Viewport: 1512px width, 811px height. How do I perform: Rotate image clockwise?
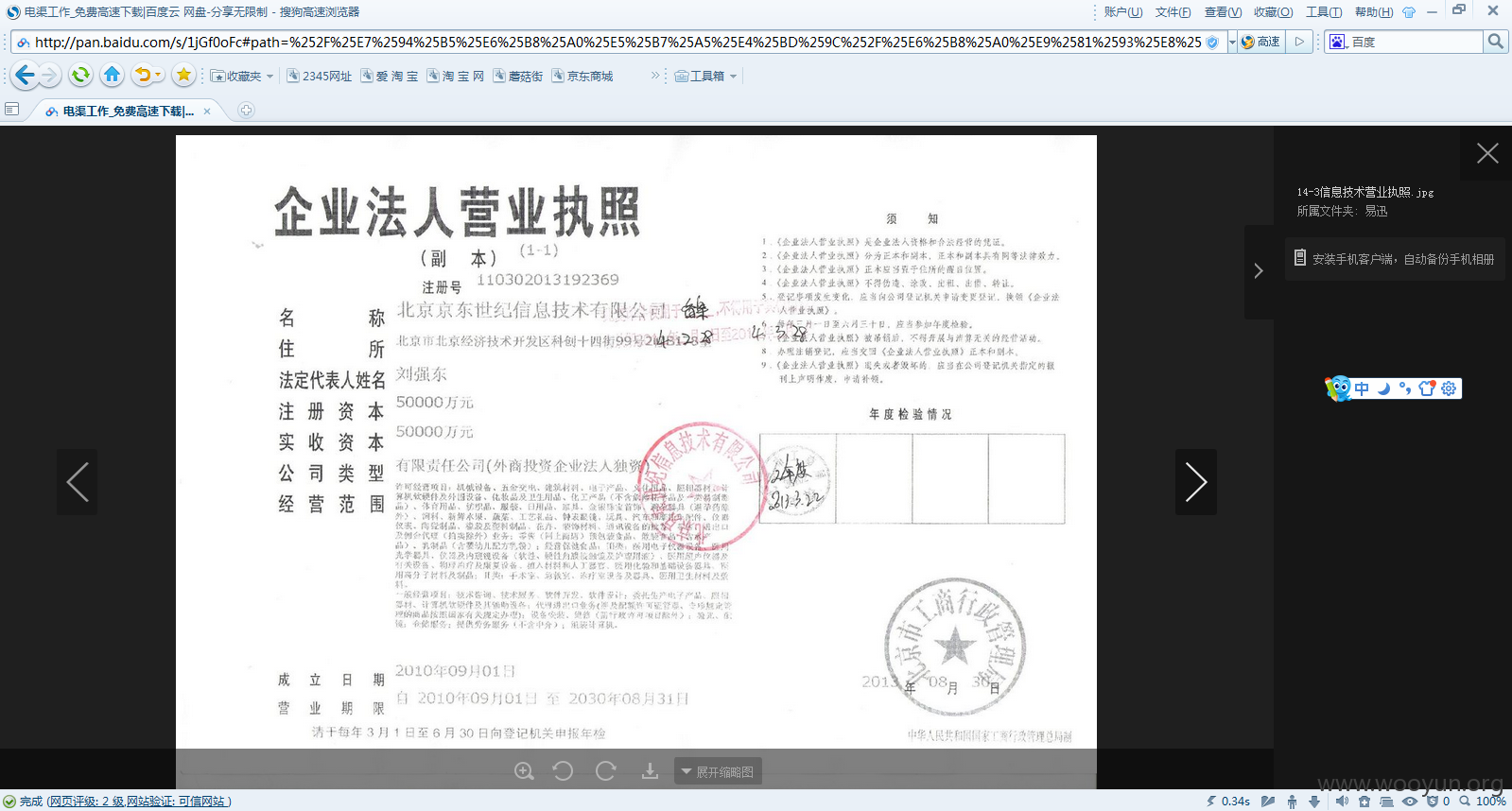pyautogui.click(x=606, y=771)
